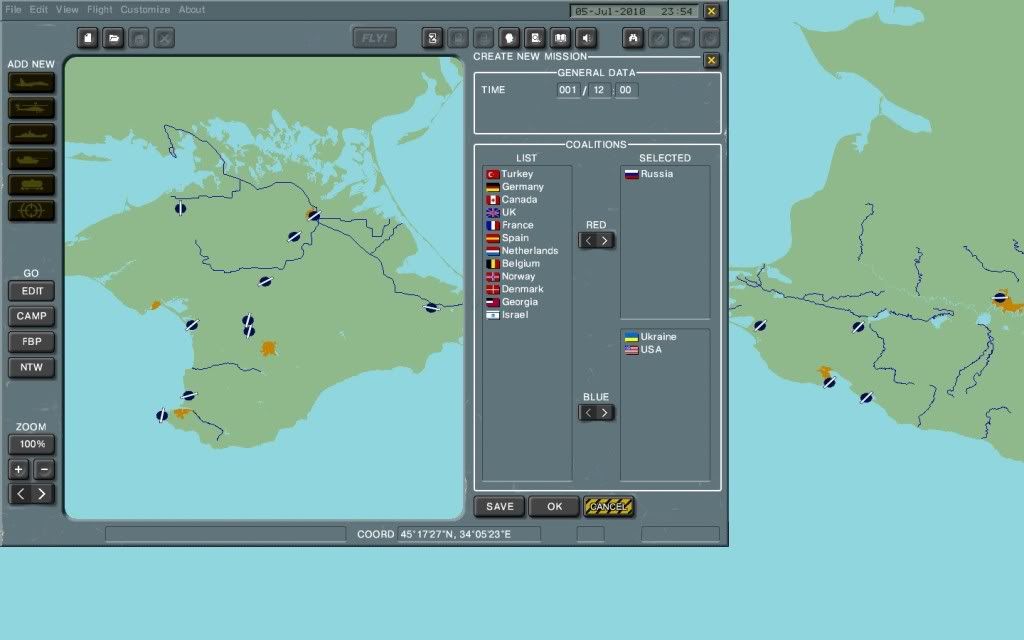Open a mission with the folder icon
Screen dimensions: 1024x640
111,37
